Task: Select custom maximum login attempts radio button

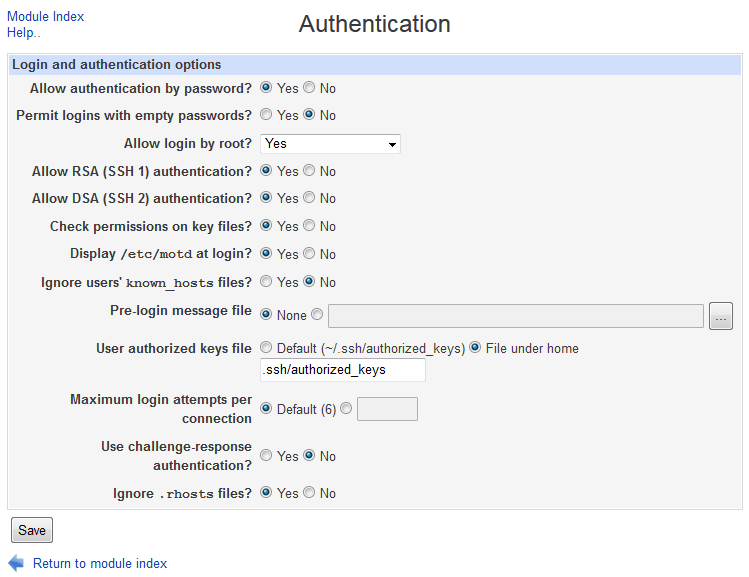Action: tap(346, 408)
